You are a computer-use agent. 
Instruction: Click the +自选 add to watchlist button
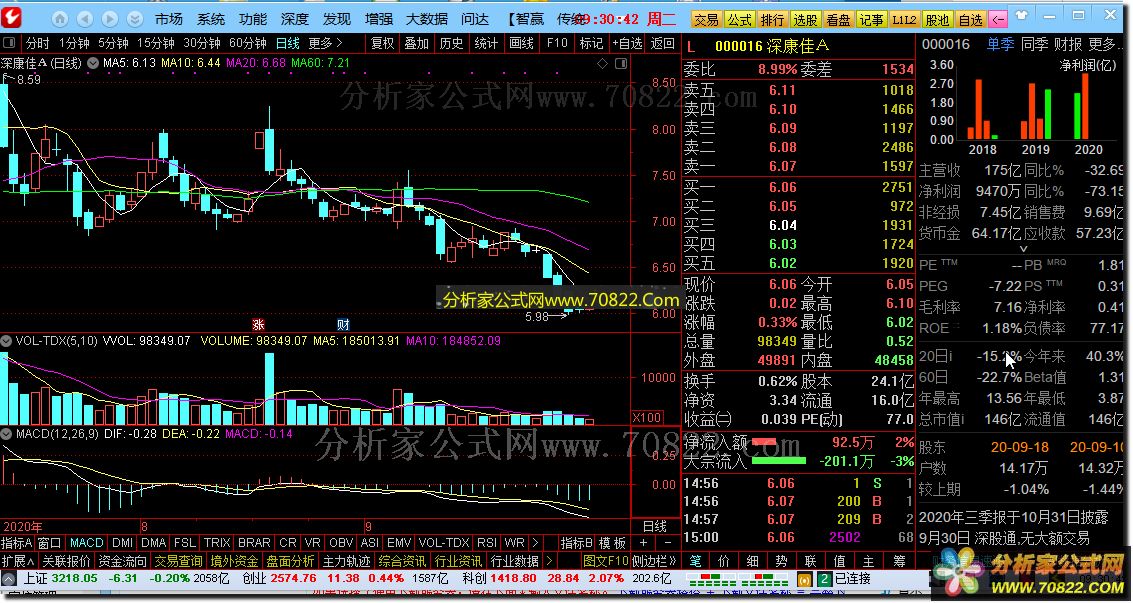click(x=627, y=43)
